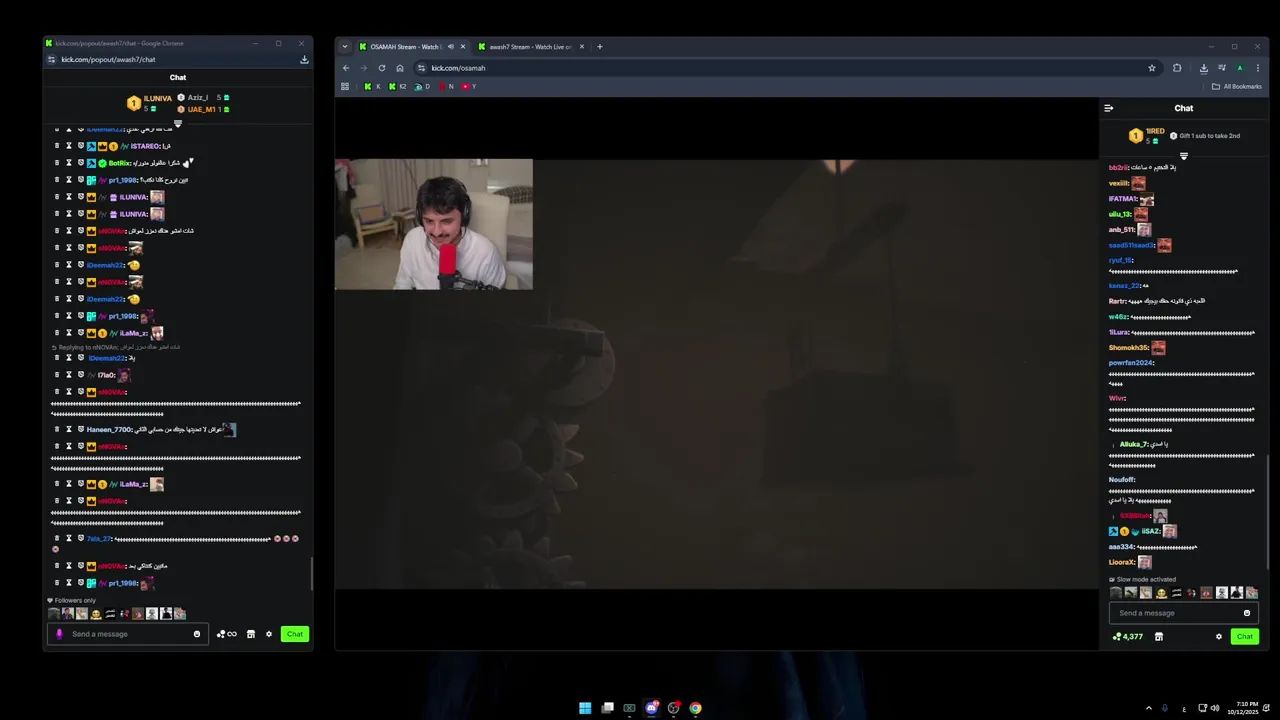This screenshot has width=1280, height=720.
Task: Go back in the browser
Action: [346, 68]
